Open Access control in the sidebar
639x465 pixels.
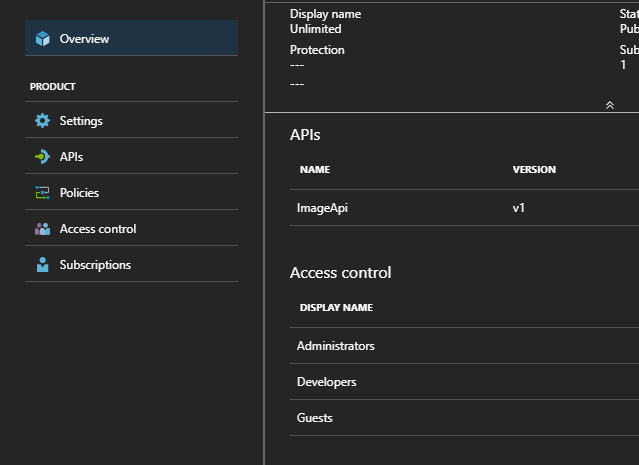tap(131, 228)
